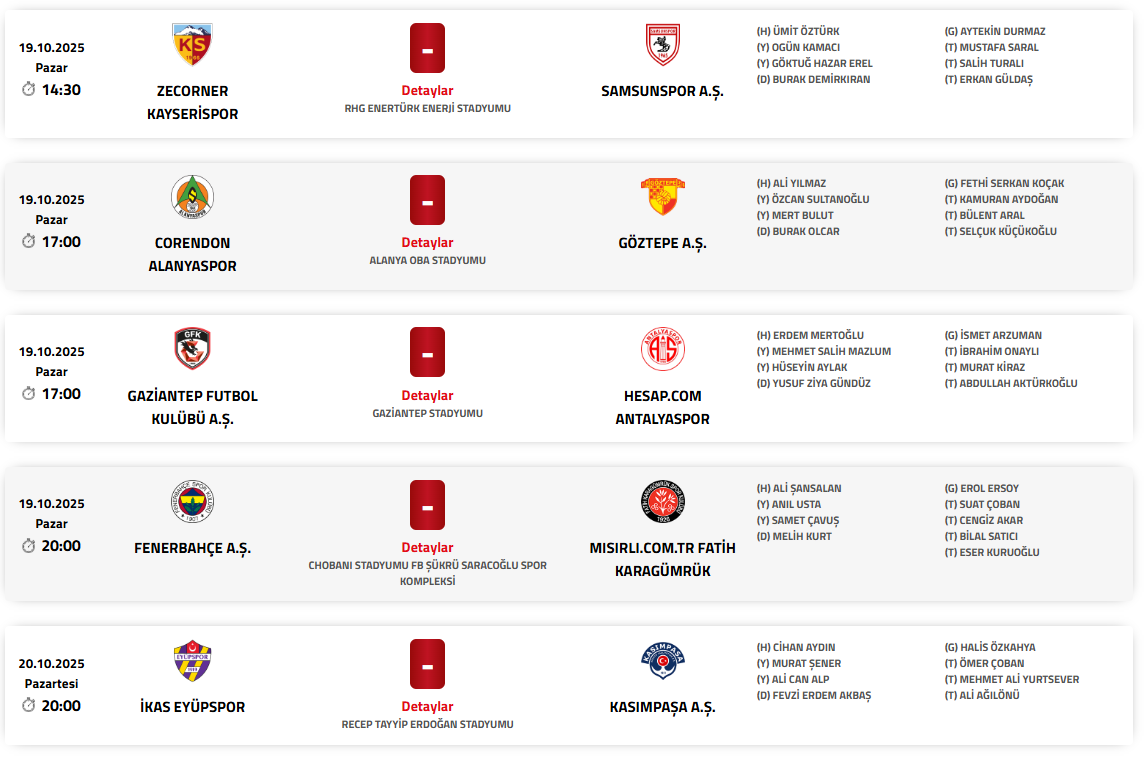
Task: Select the Gaziantep FK team logo
Action: 192,349
